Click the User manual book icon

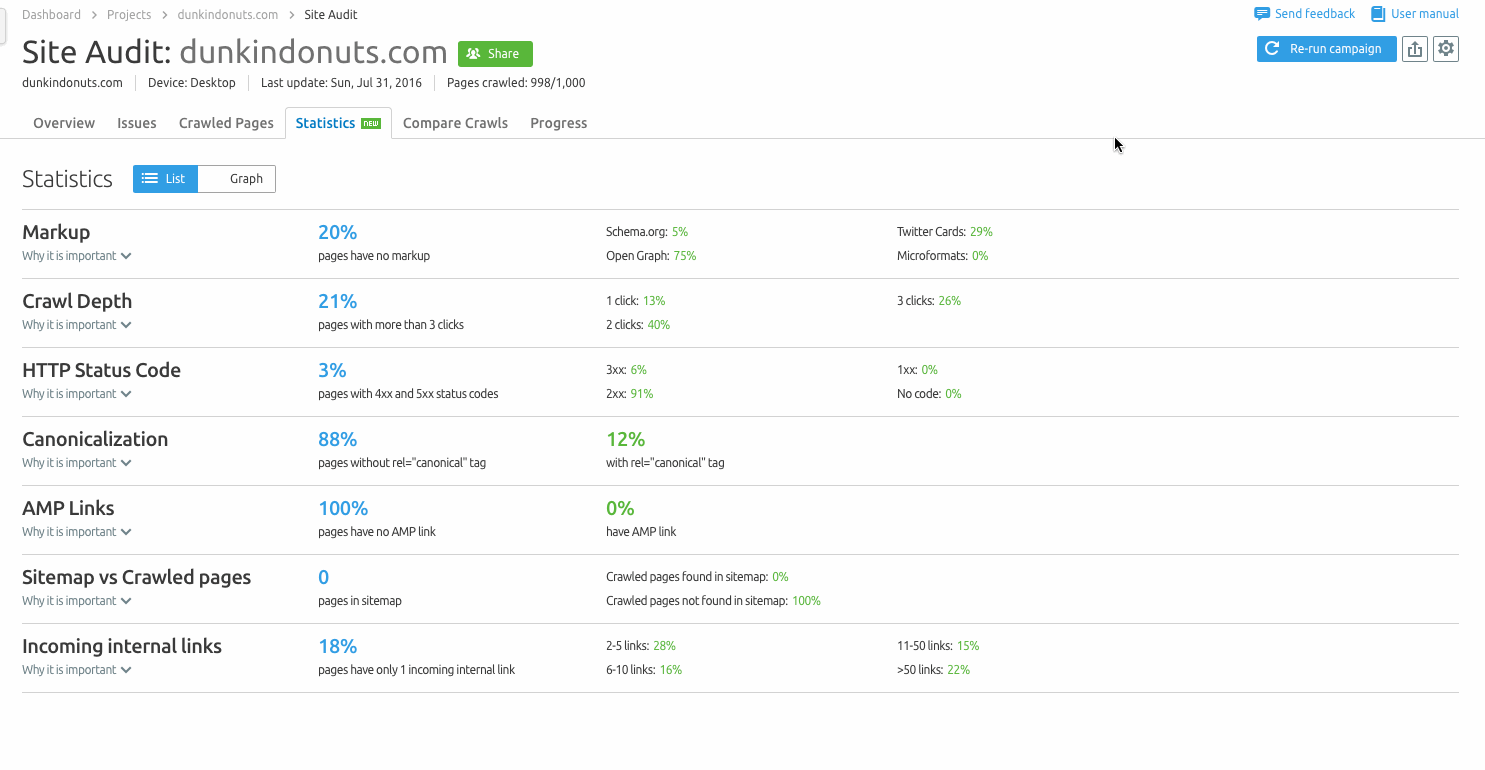(1378, 14)
